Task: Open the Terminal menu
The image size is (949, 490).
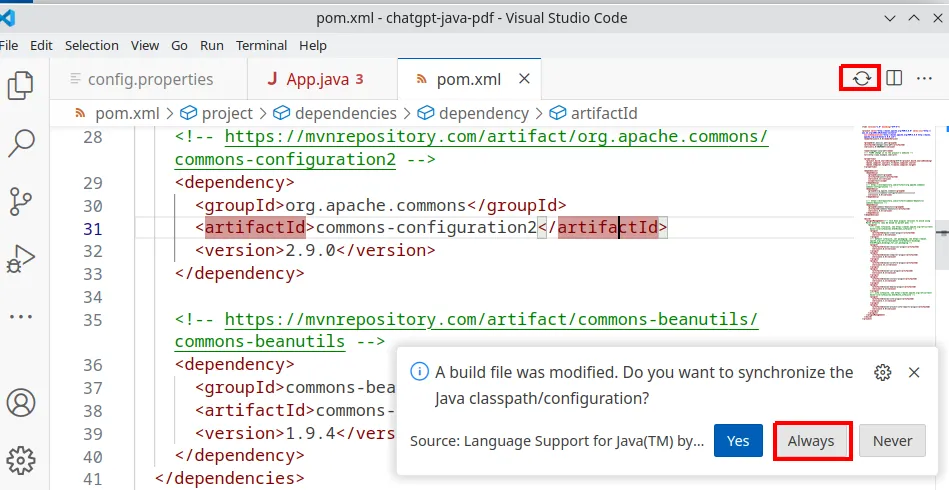Action: pyautogui.click(x=261, y=45)
